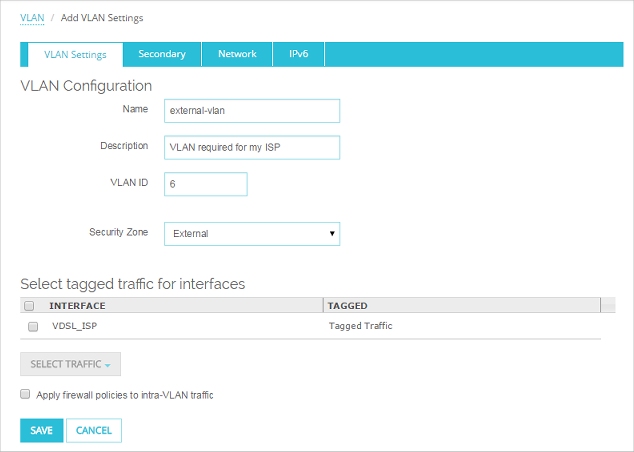The width and height of the screenshot is (634, 452).
Task: Click the CANCEL button
Action: (x=94, y=430)
